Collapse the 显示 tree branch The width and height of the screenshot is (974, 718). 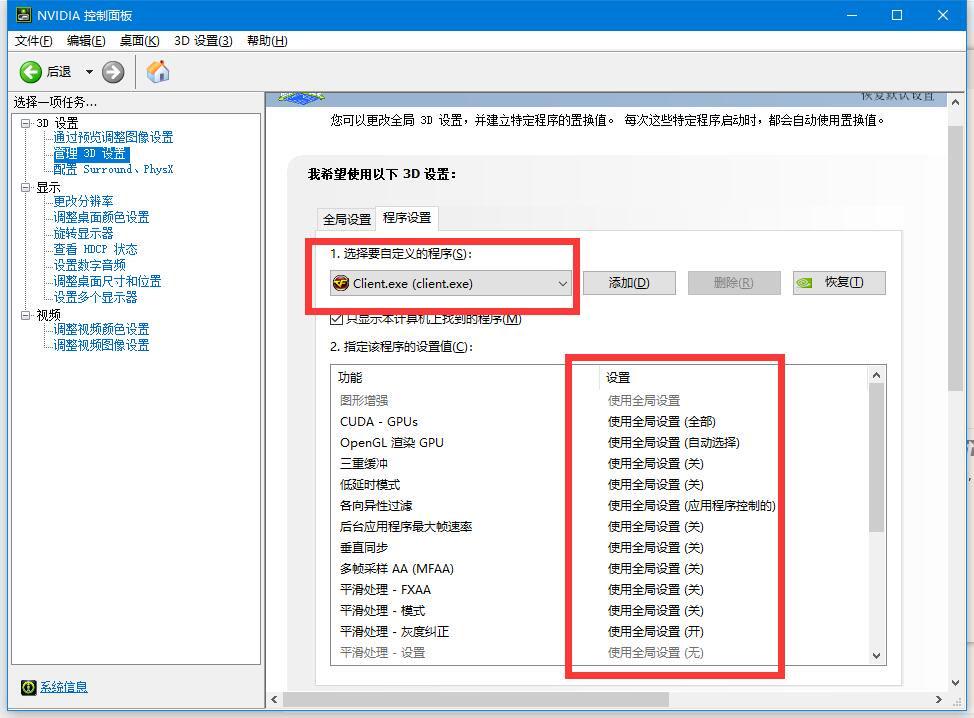[25, 185]
